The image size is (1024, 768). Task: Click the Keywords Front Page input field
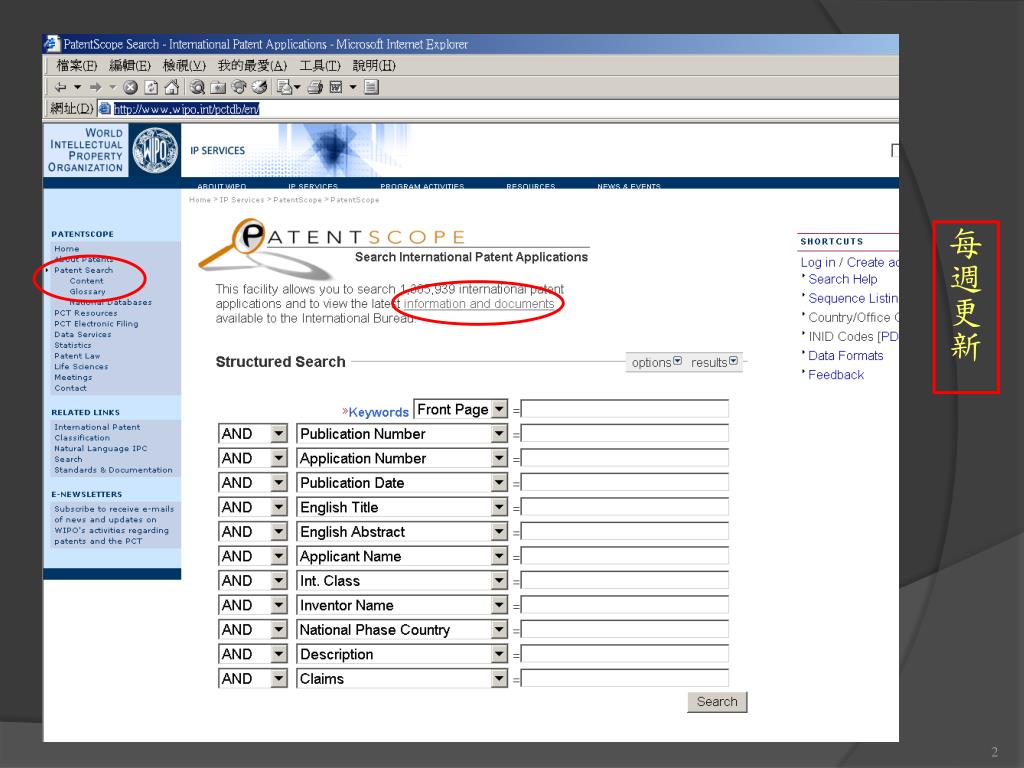[625, 409]
